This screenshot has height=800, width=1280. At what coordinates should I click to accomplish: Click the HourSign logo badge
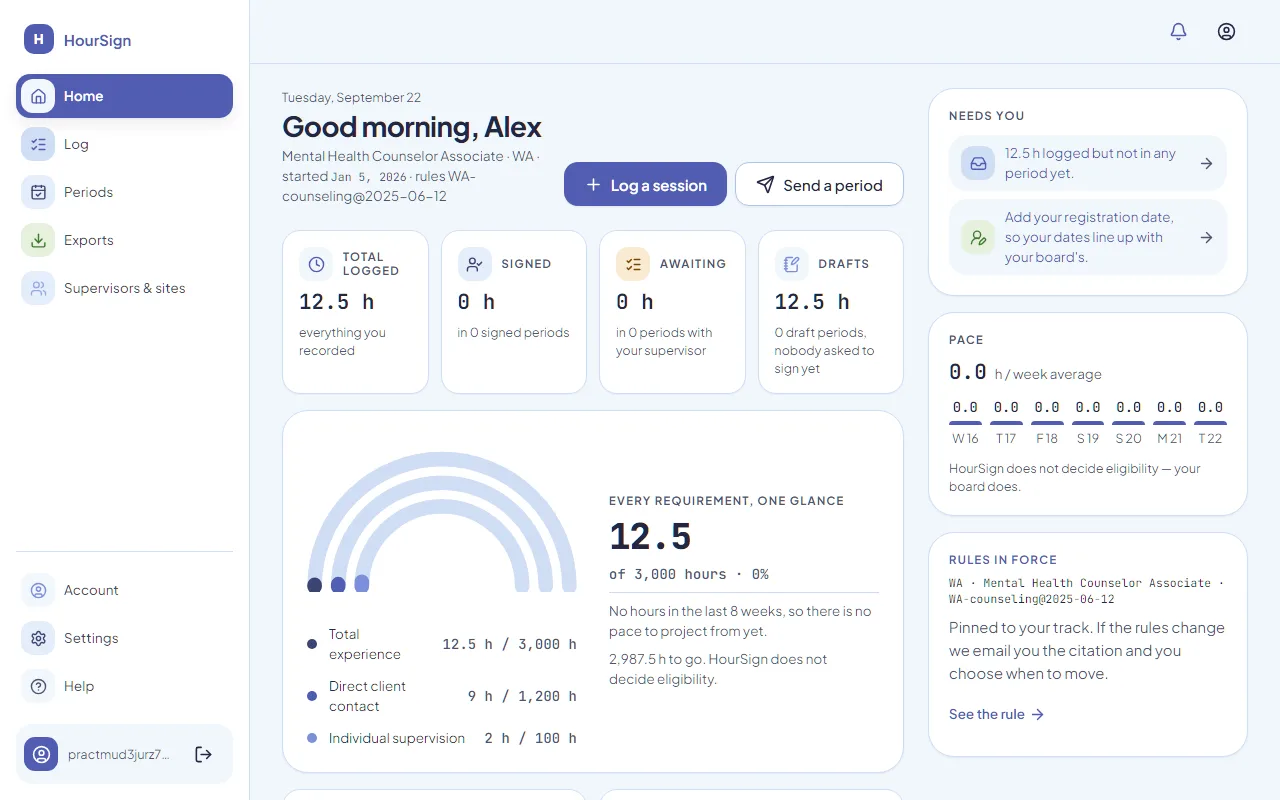pyautogui.click(x=39, y=39)
